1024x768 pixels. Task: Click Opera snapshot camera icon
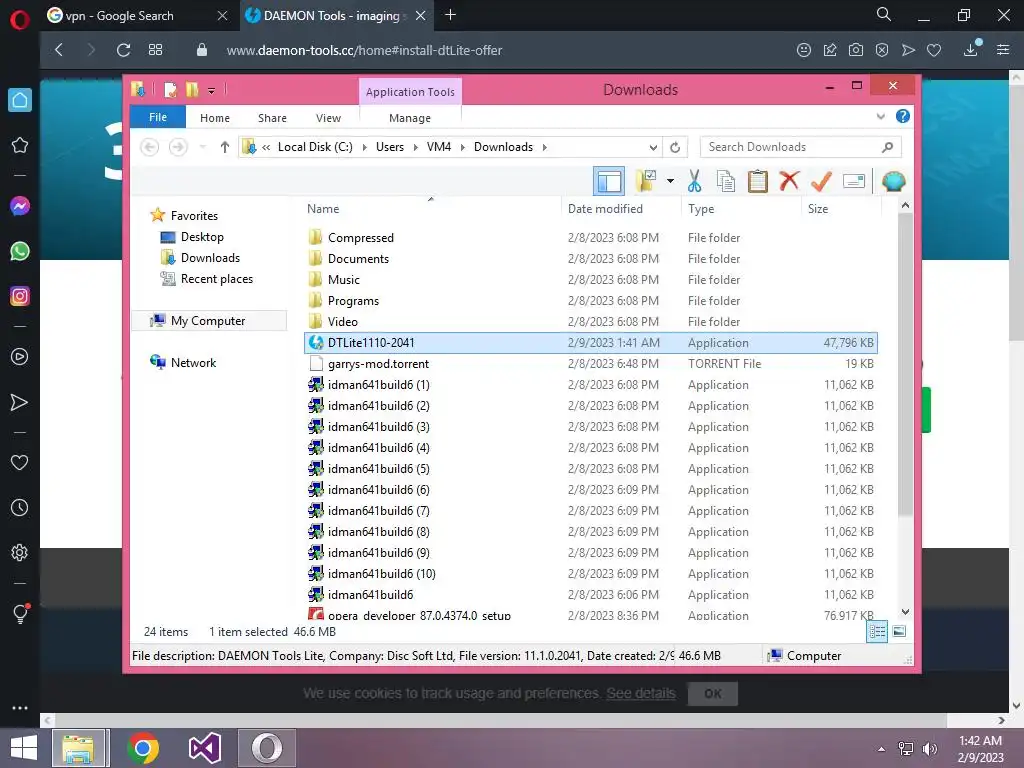(x=856, y=50)
